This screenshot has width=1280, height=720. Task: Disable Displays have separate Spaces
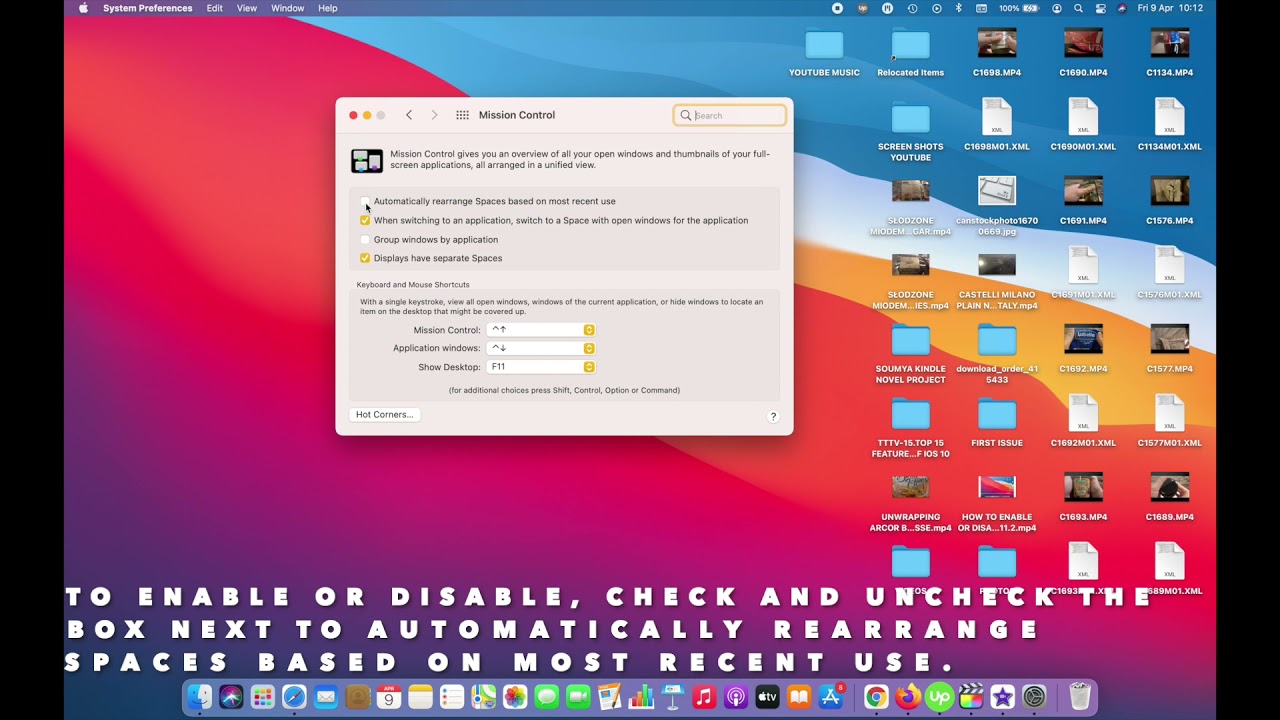pyautogui.click(x=365, y=258)
